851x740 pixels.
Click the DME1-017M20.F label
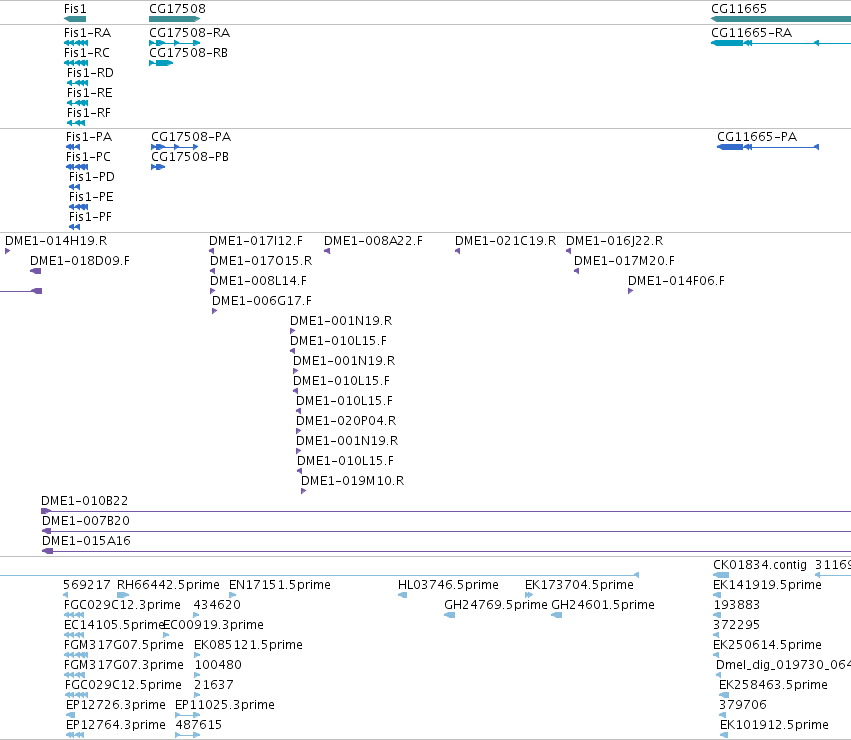624,261
